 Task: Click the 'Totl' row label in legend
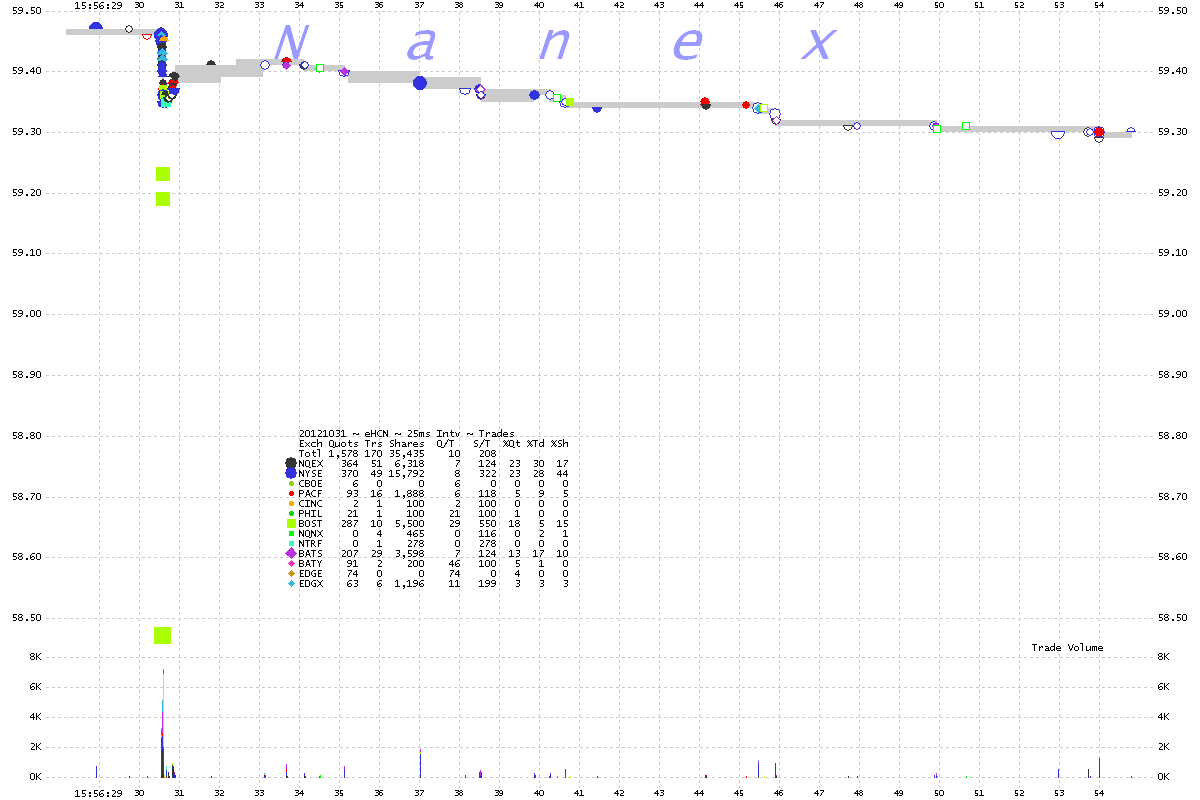point(311,453)
